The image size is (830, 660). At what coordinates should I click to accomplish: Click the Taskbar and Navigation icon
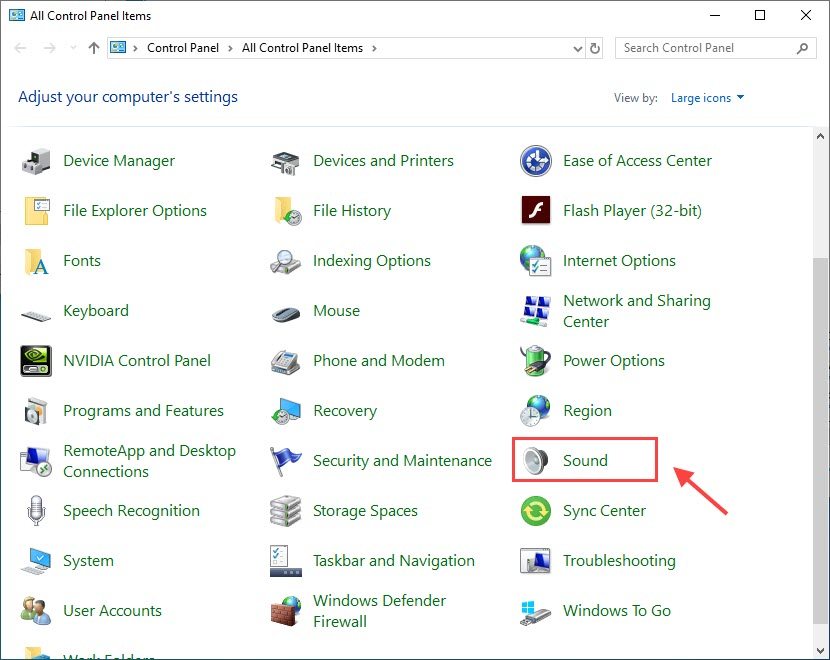[x=286, y=561]
